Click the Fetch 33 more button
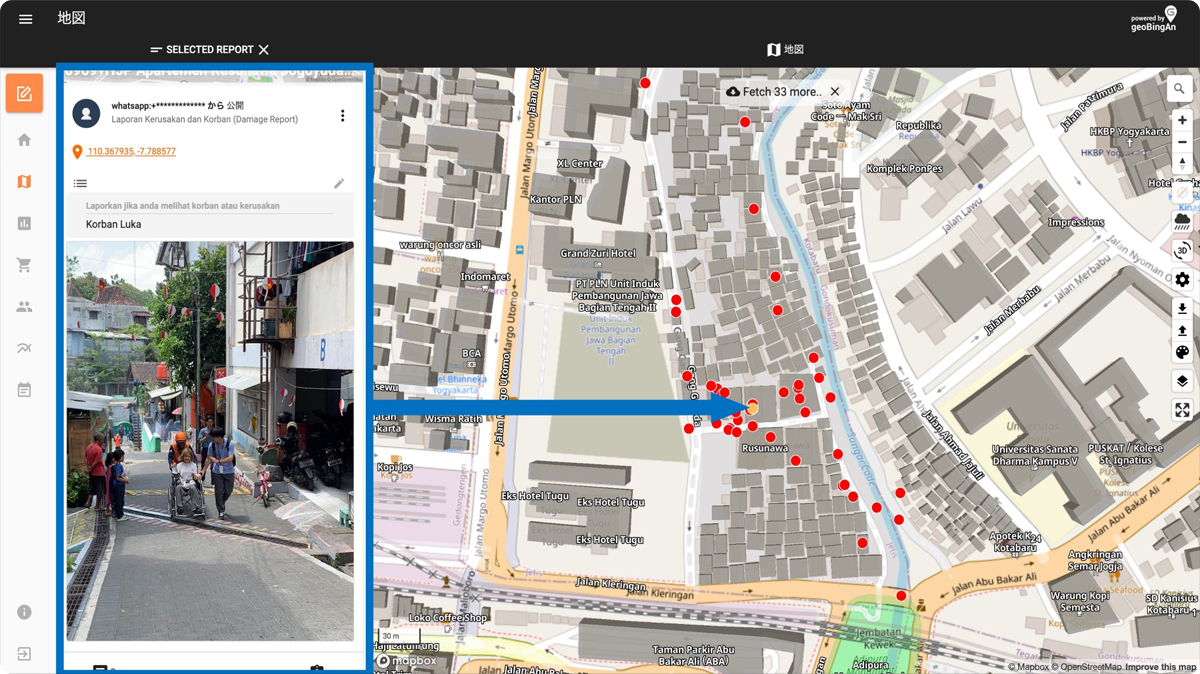The image size is (1200, 674). pyautogui.click(x=773, y=92)
